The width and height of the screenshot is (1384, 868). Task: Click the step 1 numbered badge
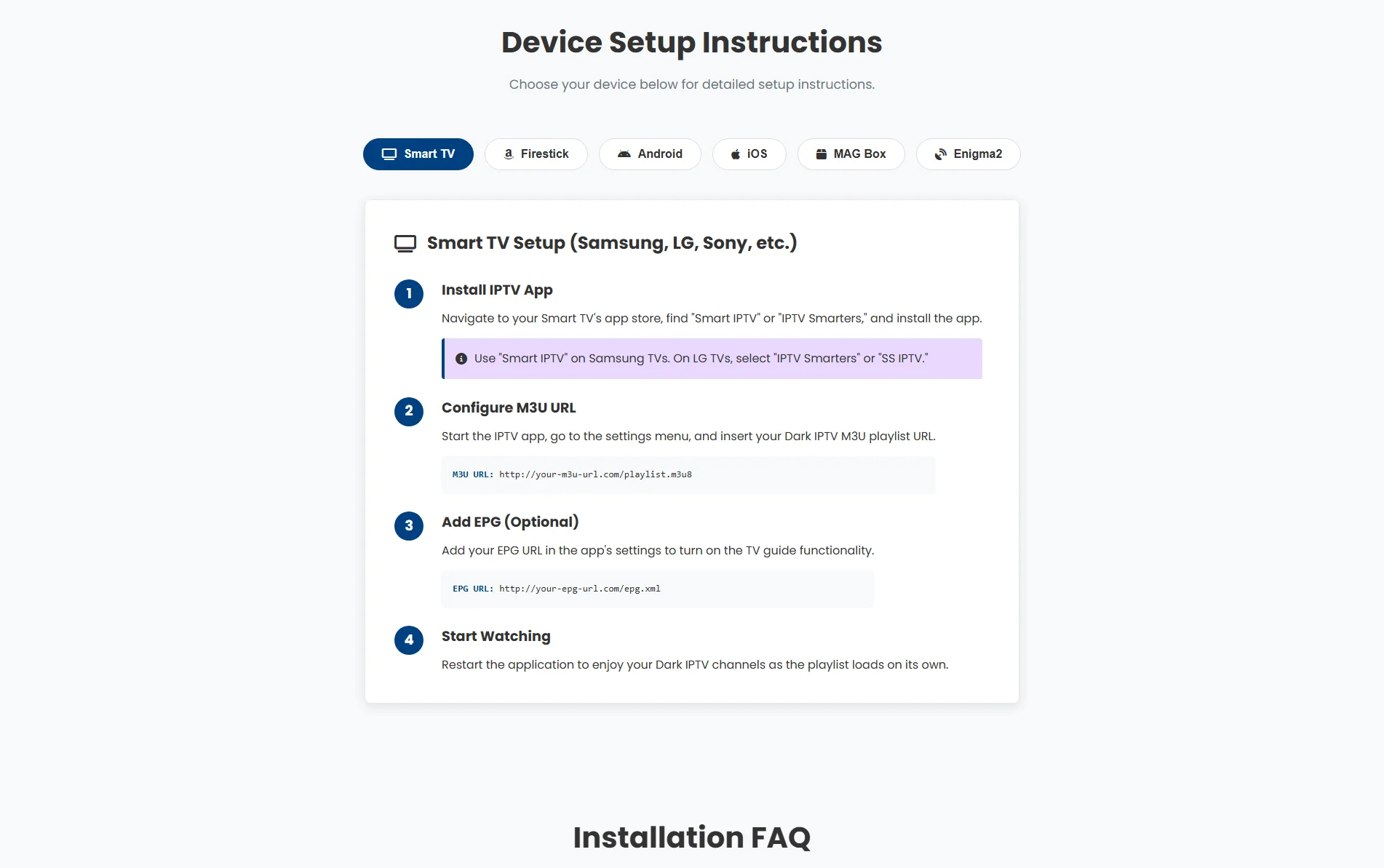[409, 294]
